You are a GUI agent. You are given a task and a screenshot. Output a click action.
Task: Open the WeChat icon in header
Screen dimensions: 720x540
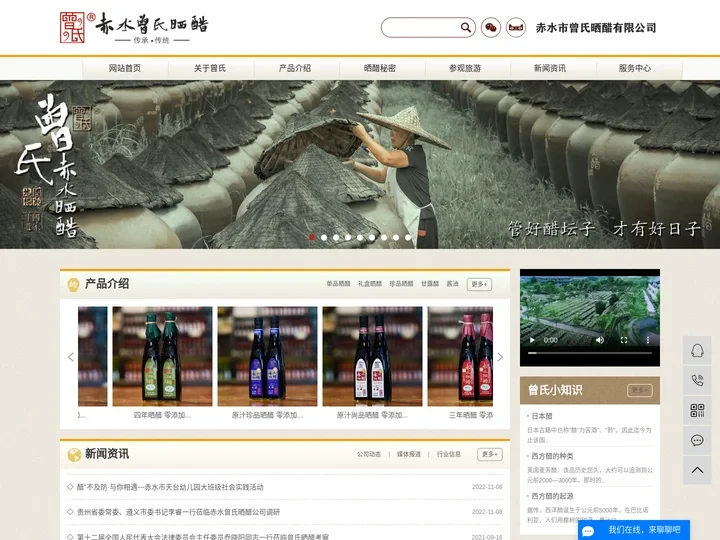[x=491, y=28]
